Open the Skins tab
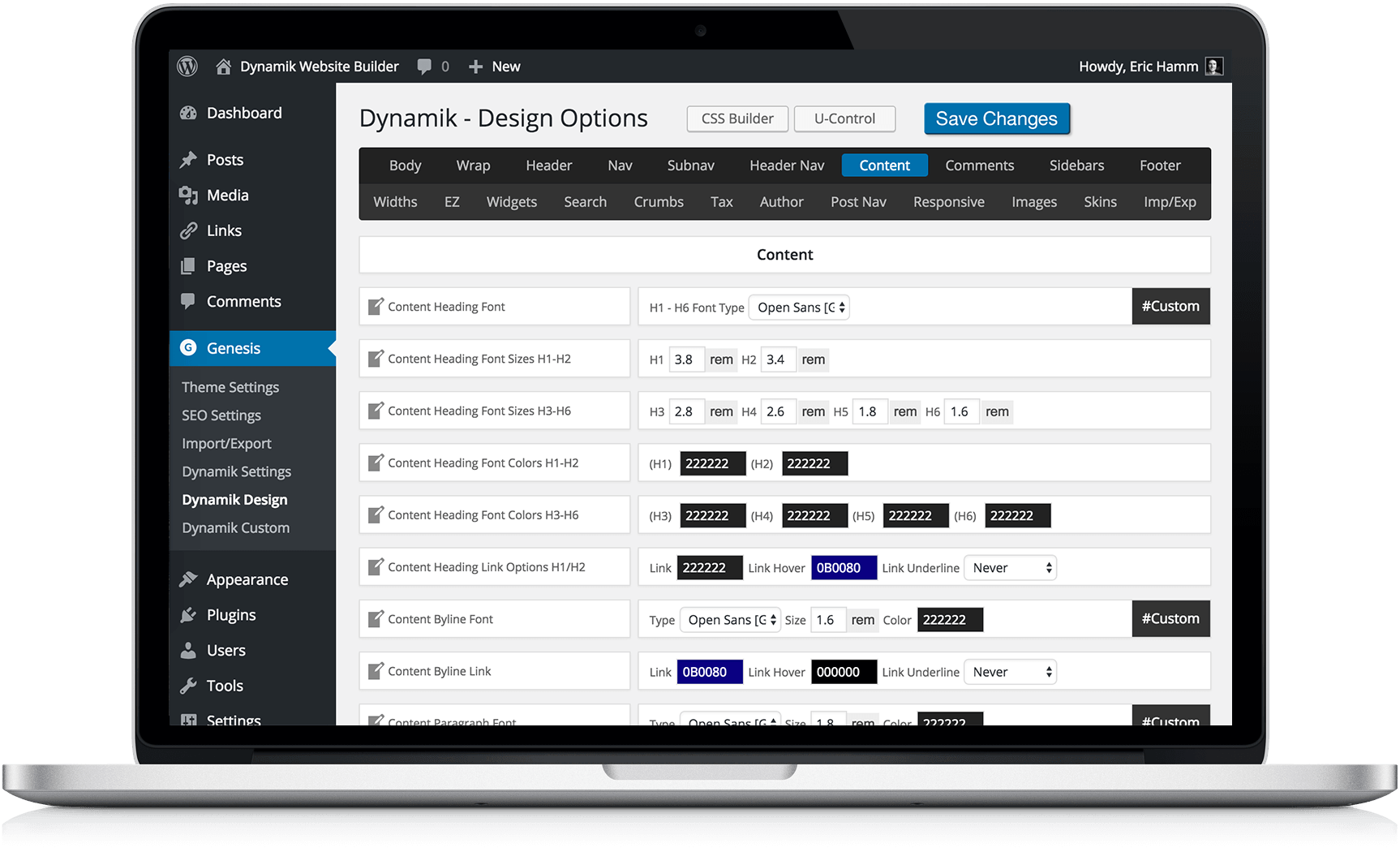Screen dimensions: 1400x852 click(1100, 202)
